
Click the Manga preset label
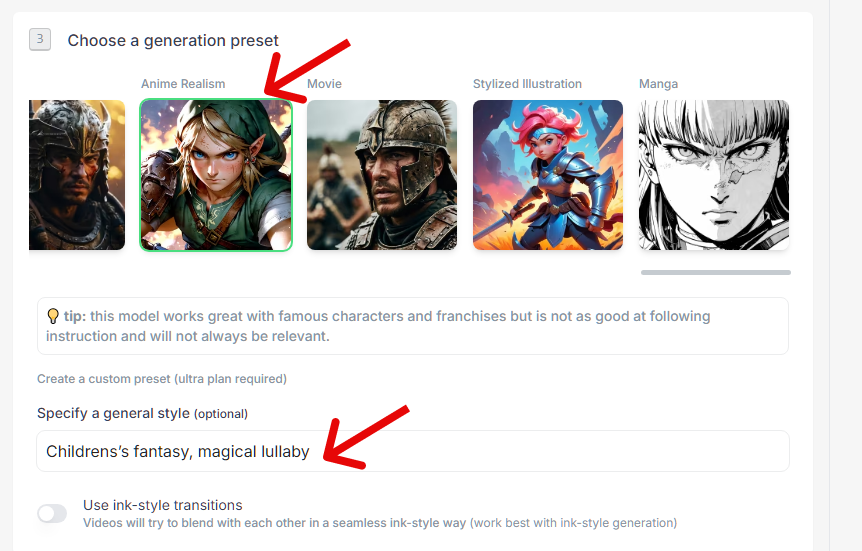[x=659, y=84]
